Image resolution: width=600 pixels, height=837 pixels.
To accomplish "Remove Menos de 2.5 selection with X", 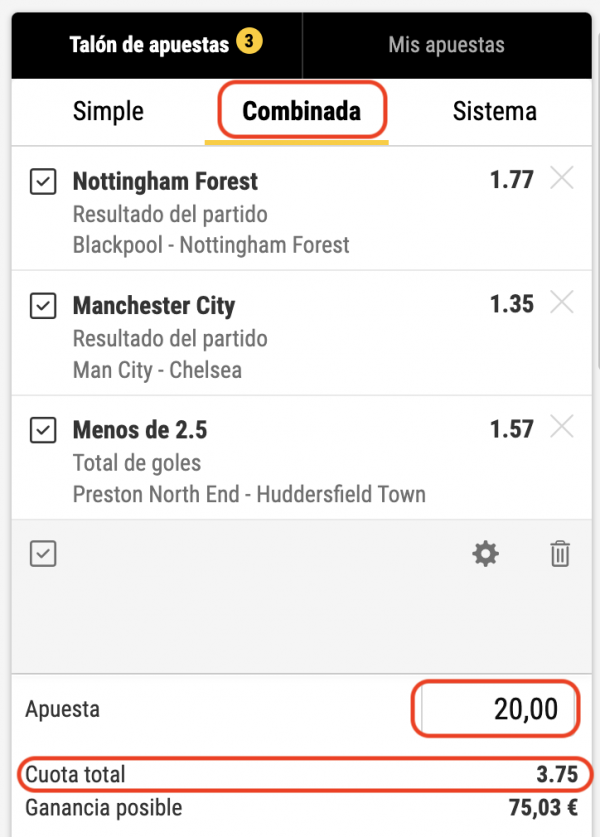I will [x=562, y=428].
